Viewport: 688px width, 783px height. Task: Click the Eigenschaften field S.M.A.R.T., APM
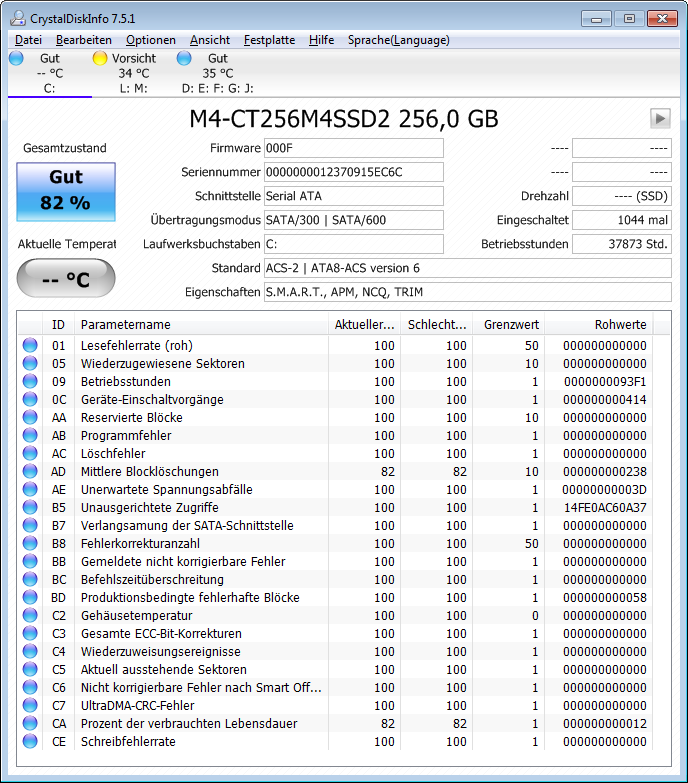(467, 292)
